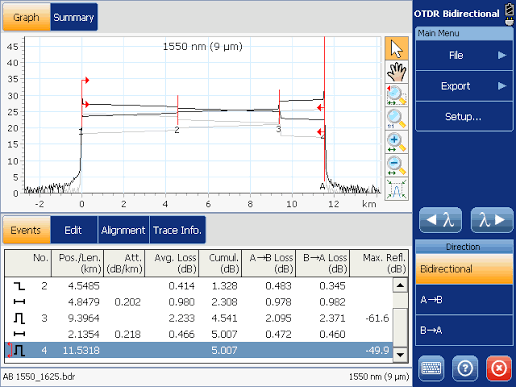Viewport: 516px width, 387px height.
Task: Click the events table scroll down arrow
Action: pos(400,355)
